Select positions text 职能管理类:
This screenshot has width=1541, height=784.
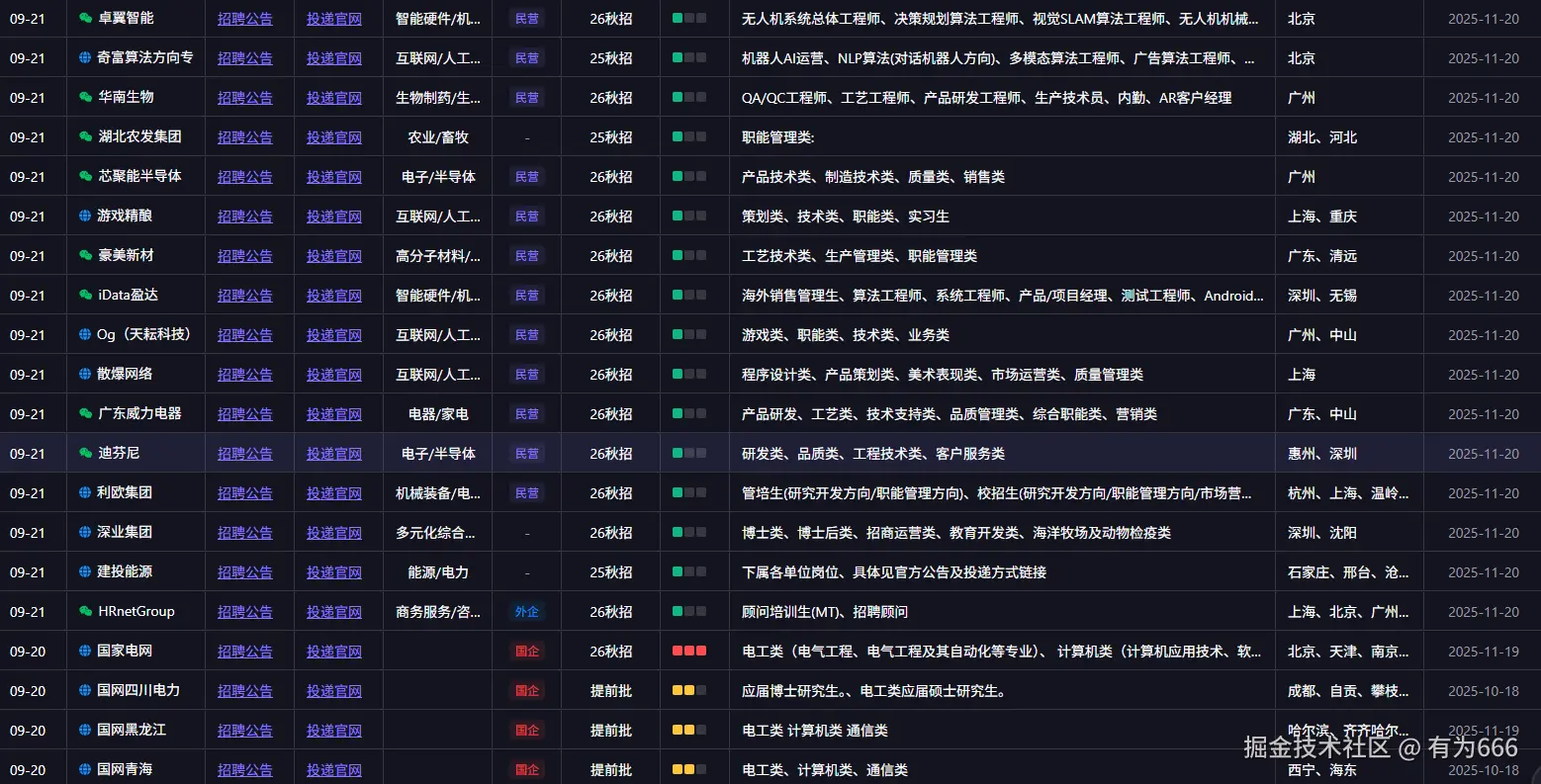[x=778, y=137]
